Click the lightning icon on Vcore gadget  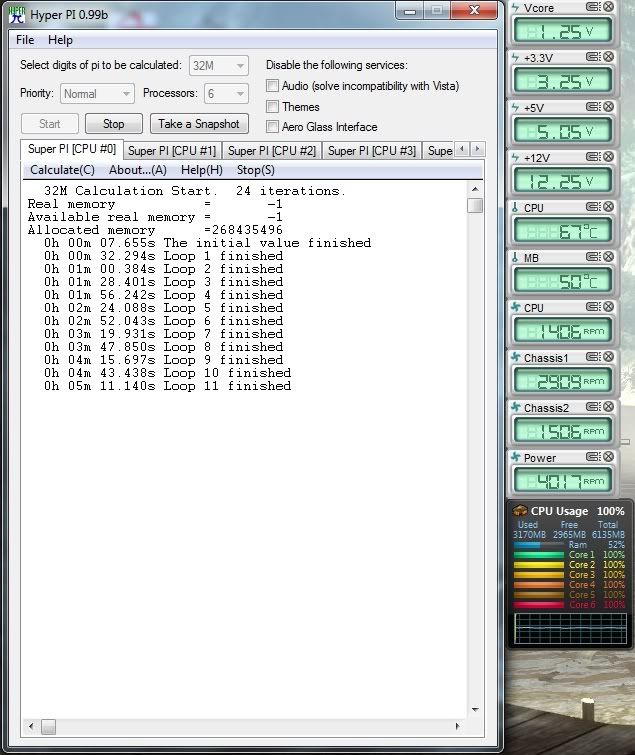(516, 7)
